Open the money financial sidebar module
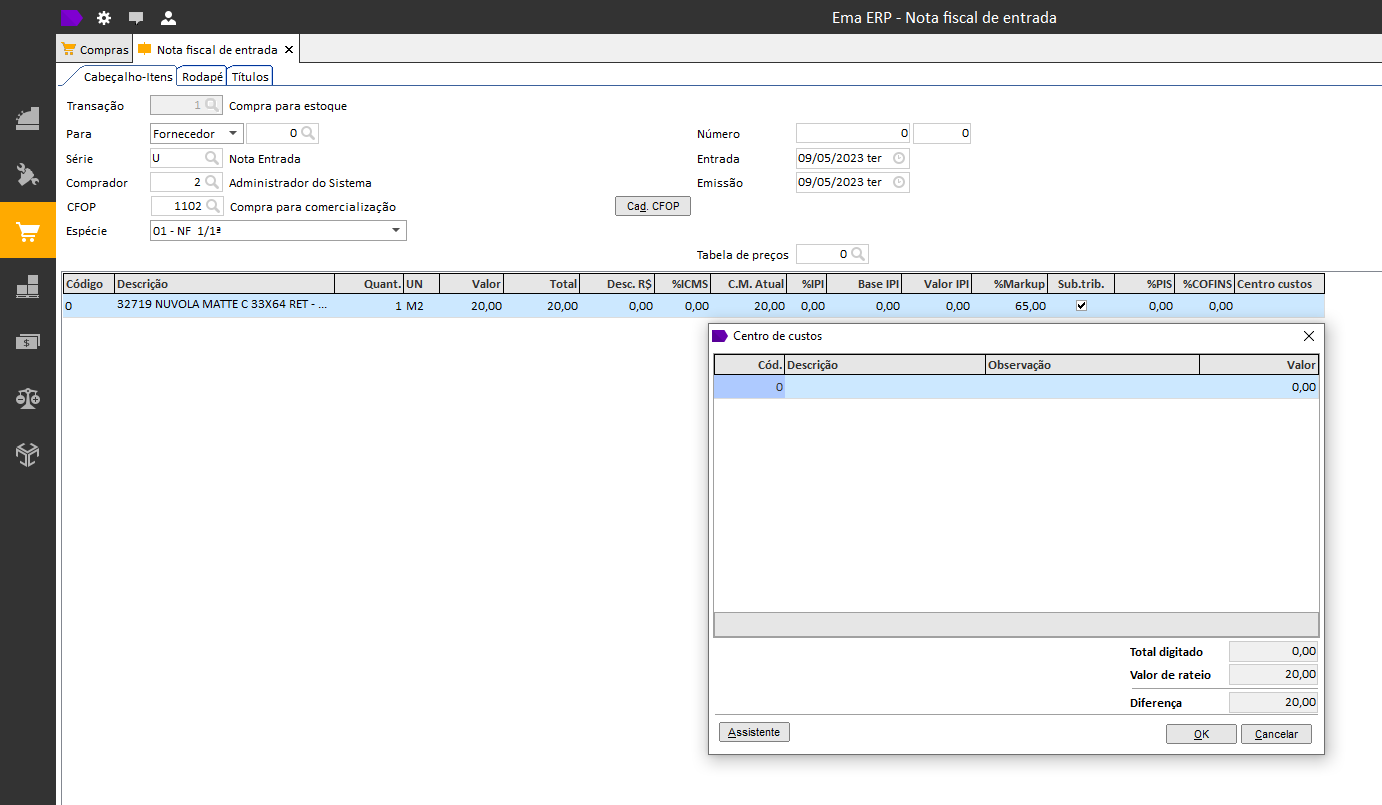 click(x=28, y=342)
